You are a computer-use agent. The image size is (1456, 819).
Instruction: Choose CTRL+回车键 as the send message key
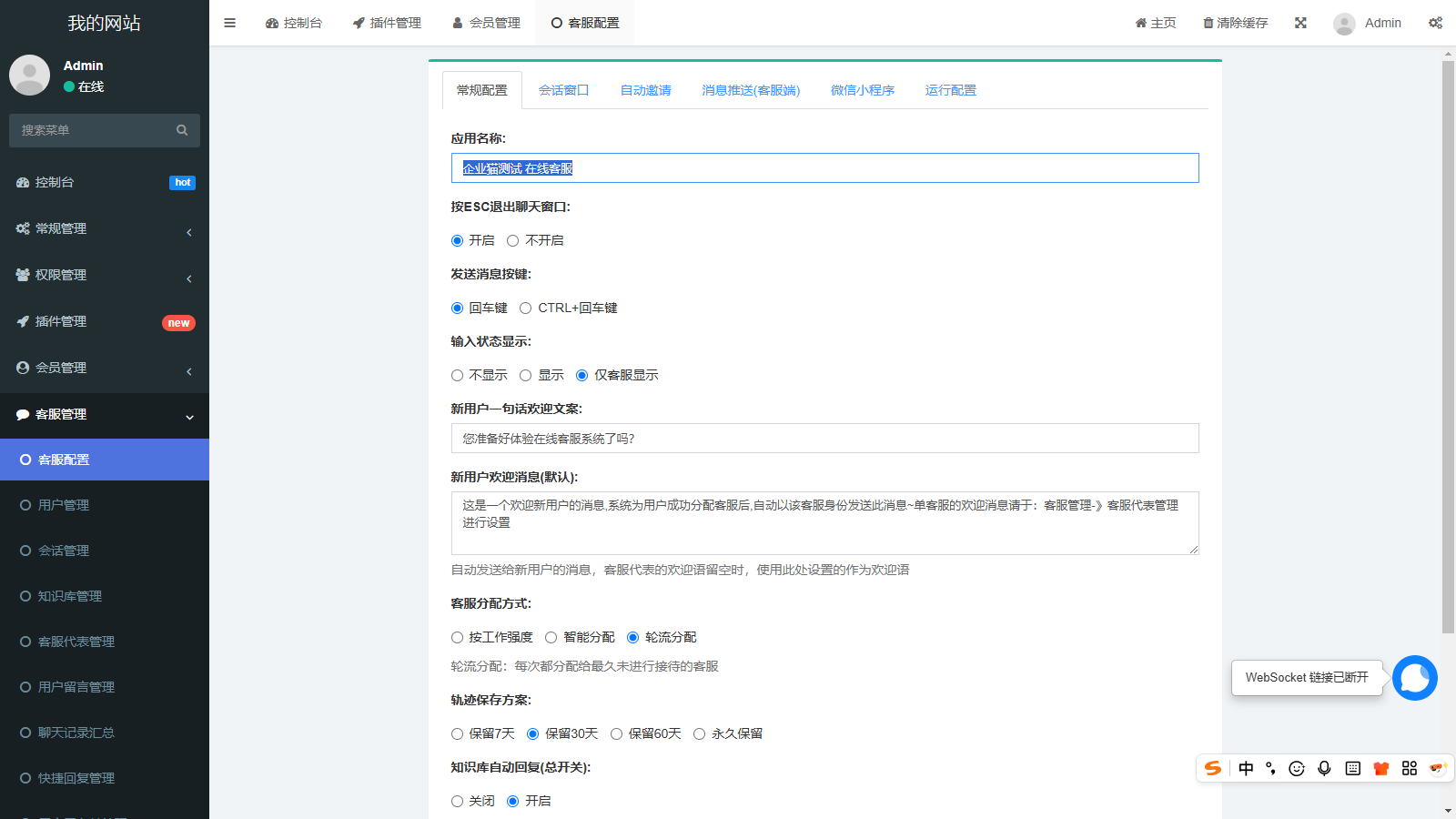525,308
